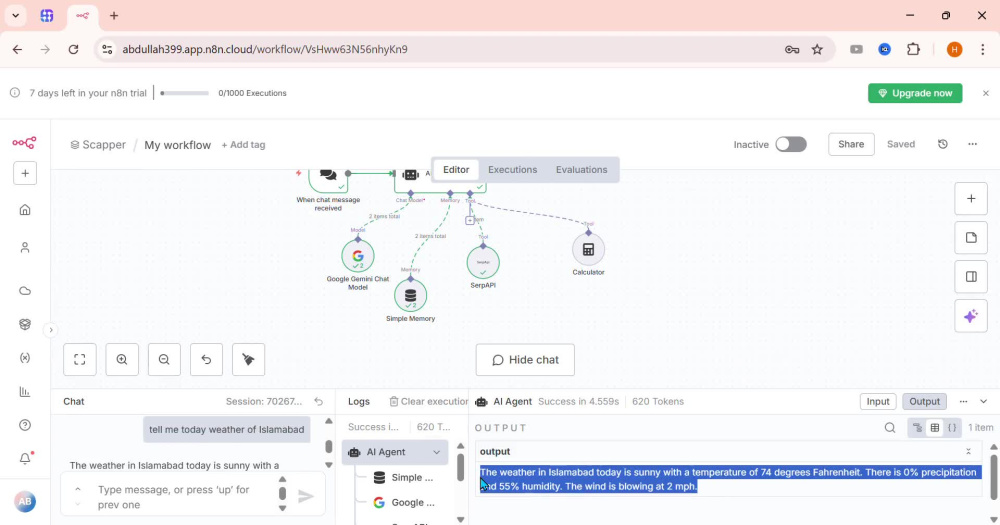Select the Simple Memory node
1000x525 pixels.
410,296
